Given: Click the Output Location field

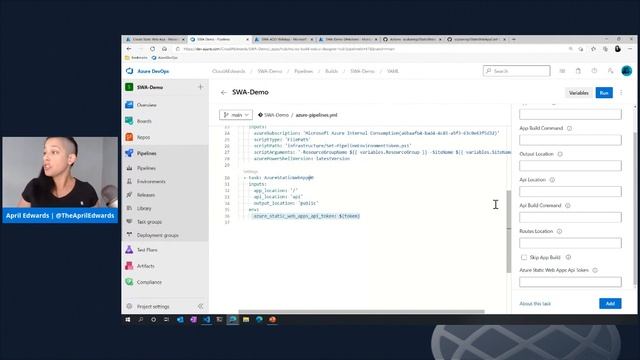Looking at the screenshot, I should coord(570,166).
